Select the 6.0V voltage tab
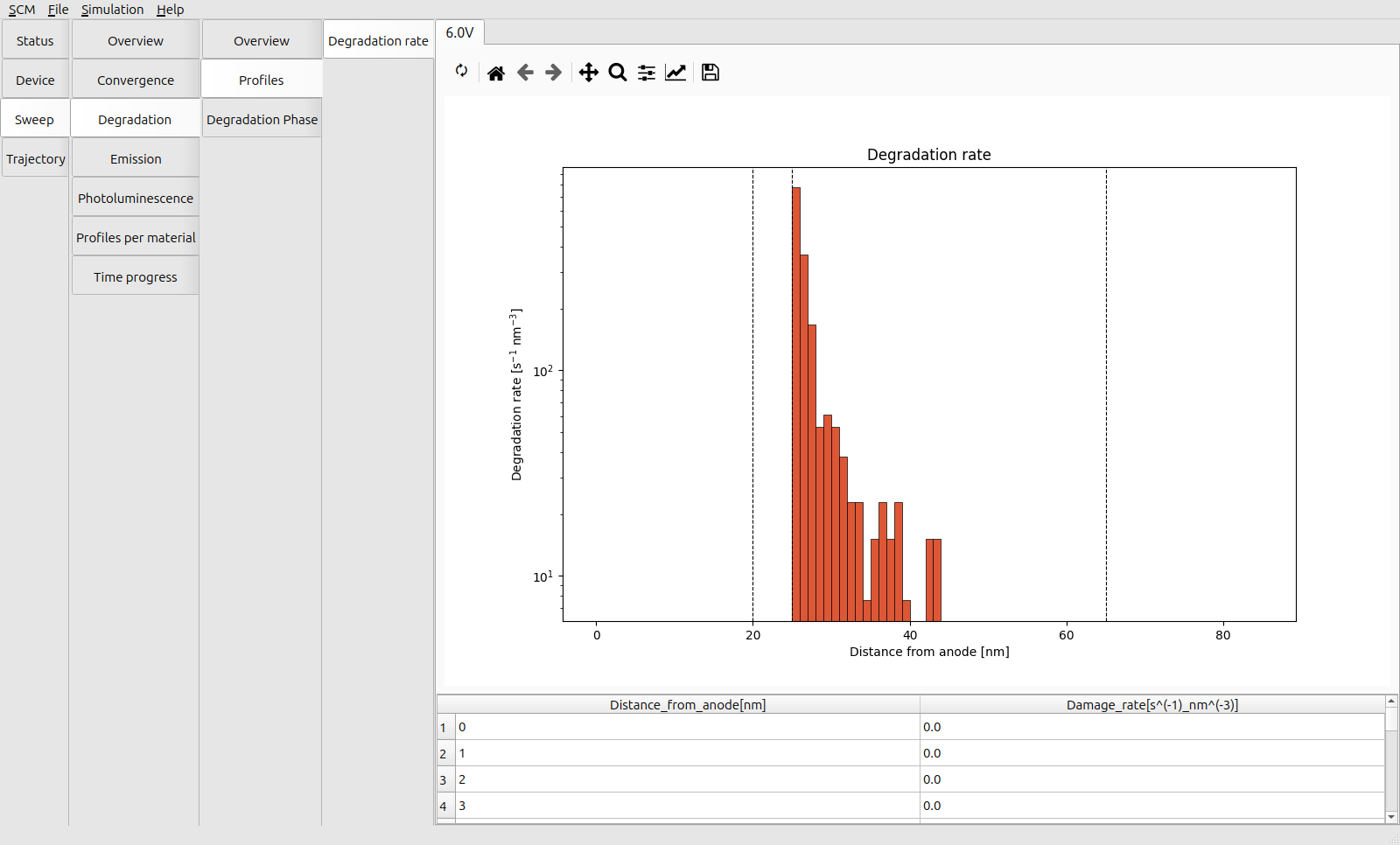 [459, 32]
